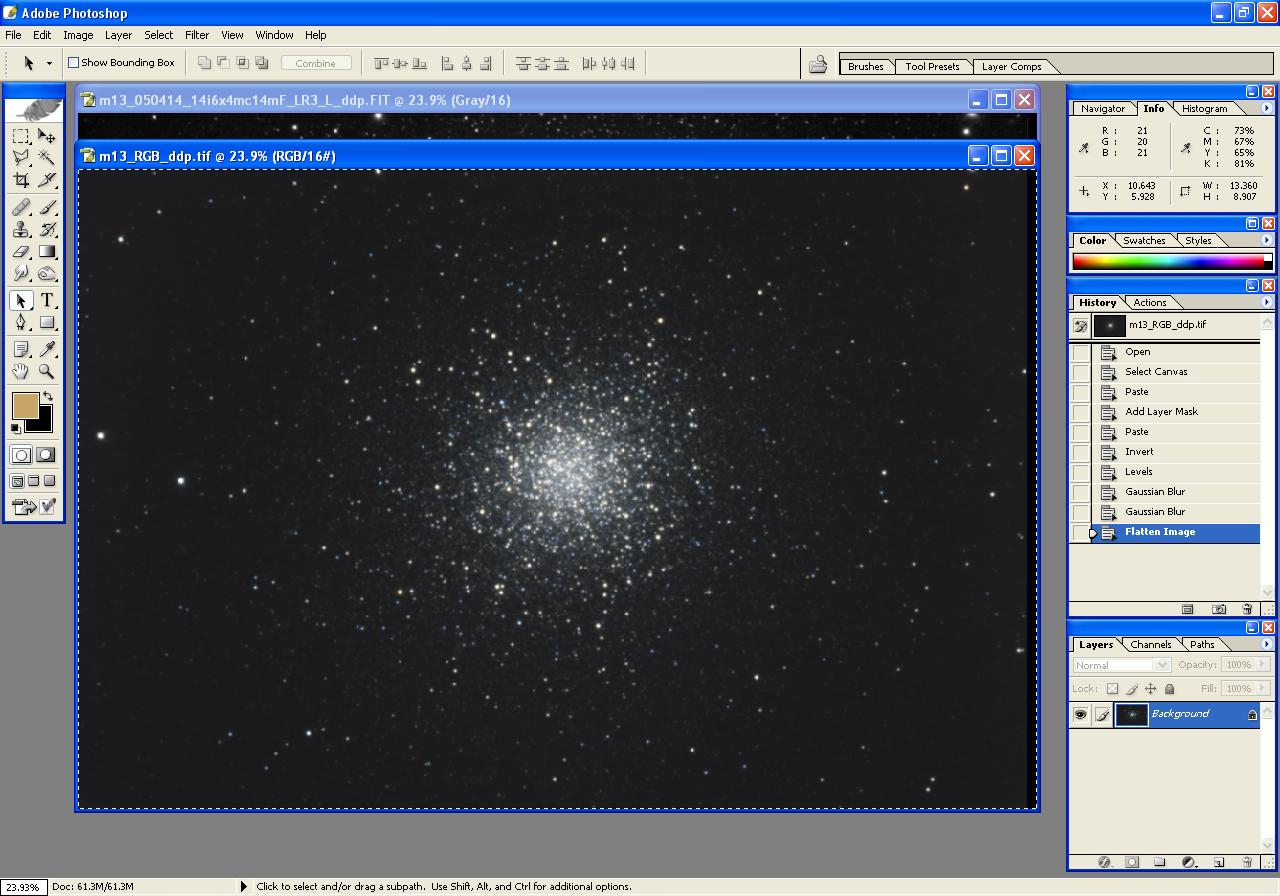This screenshot has height=896, width=1280.
Task: Activate the Horizontal Type tool
Action: coord(47,301)
